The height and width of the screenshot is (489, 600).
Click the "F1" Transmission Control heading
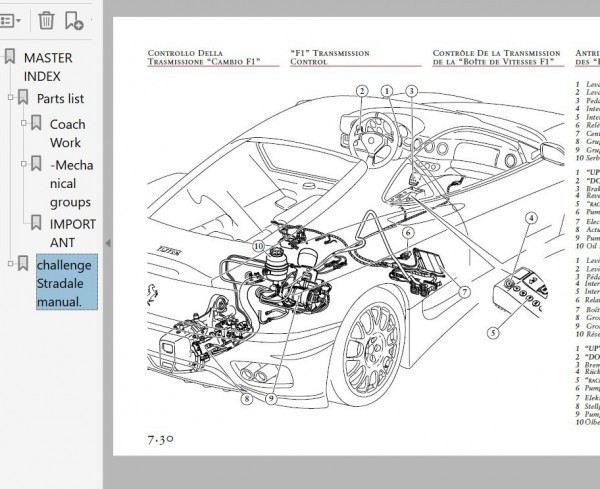(x=330, y=57)
